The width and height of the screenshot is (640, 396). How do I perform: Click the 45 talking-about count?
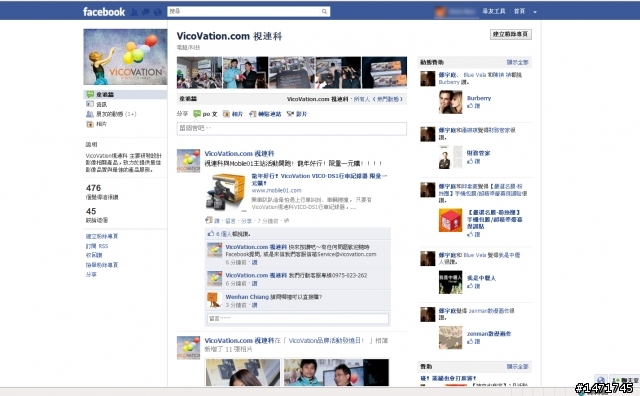coord(91,211)
